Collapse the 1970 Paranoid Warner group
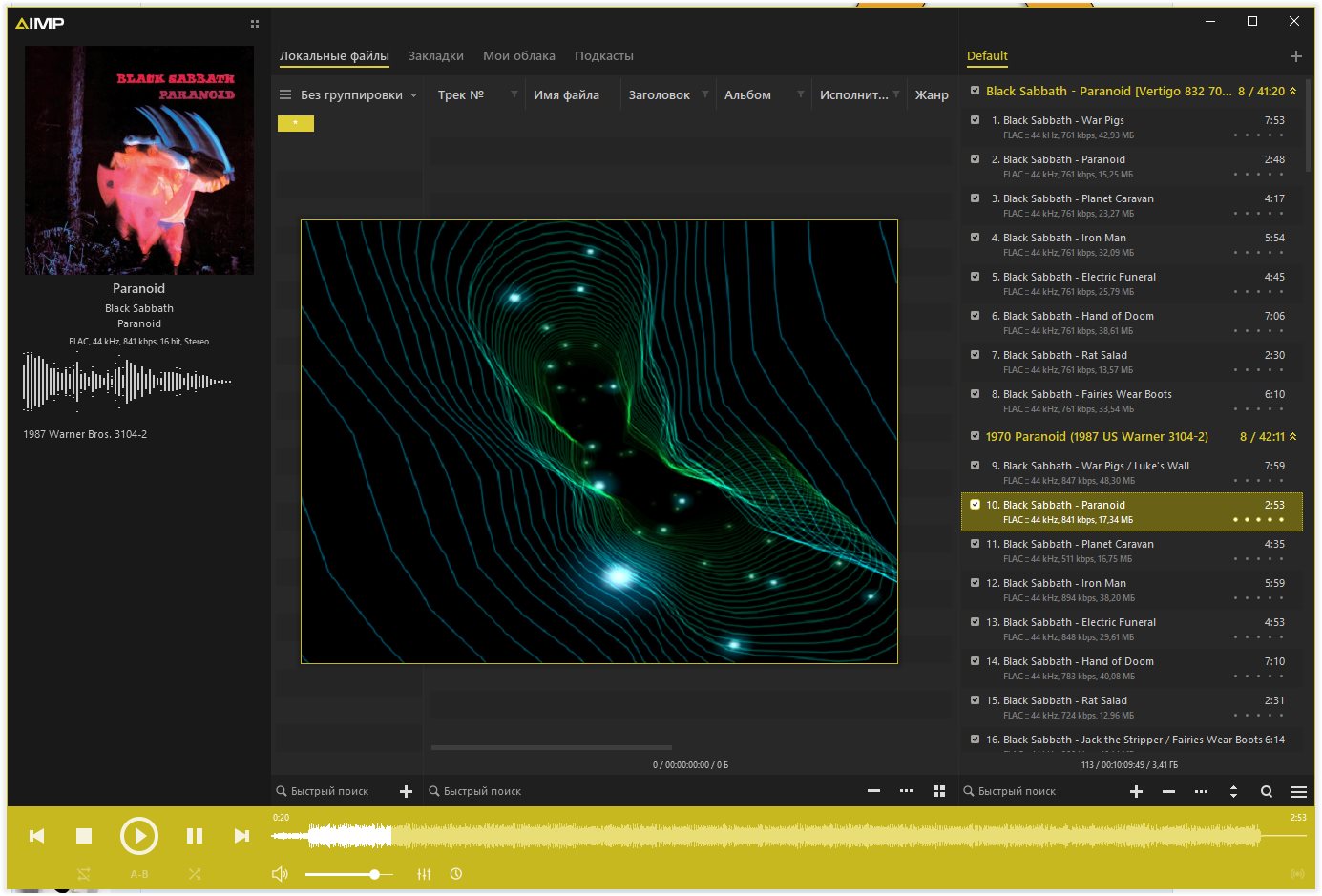Screen dimensions: 1322x896 click(x=1292, y=437)
